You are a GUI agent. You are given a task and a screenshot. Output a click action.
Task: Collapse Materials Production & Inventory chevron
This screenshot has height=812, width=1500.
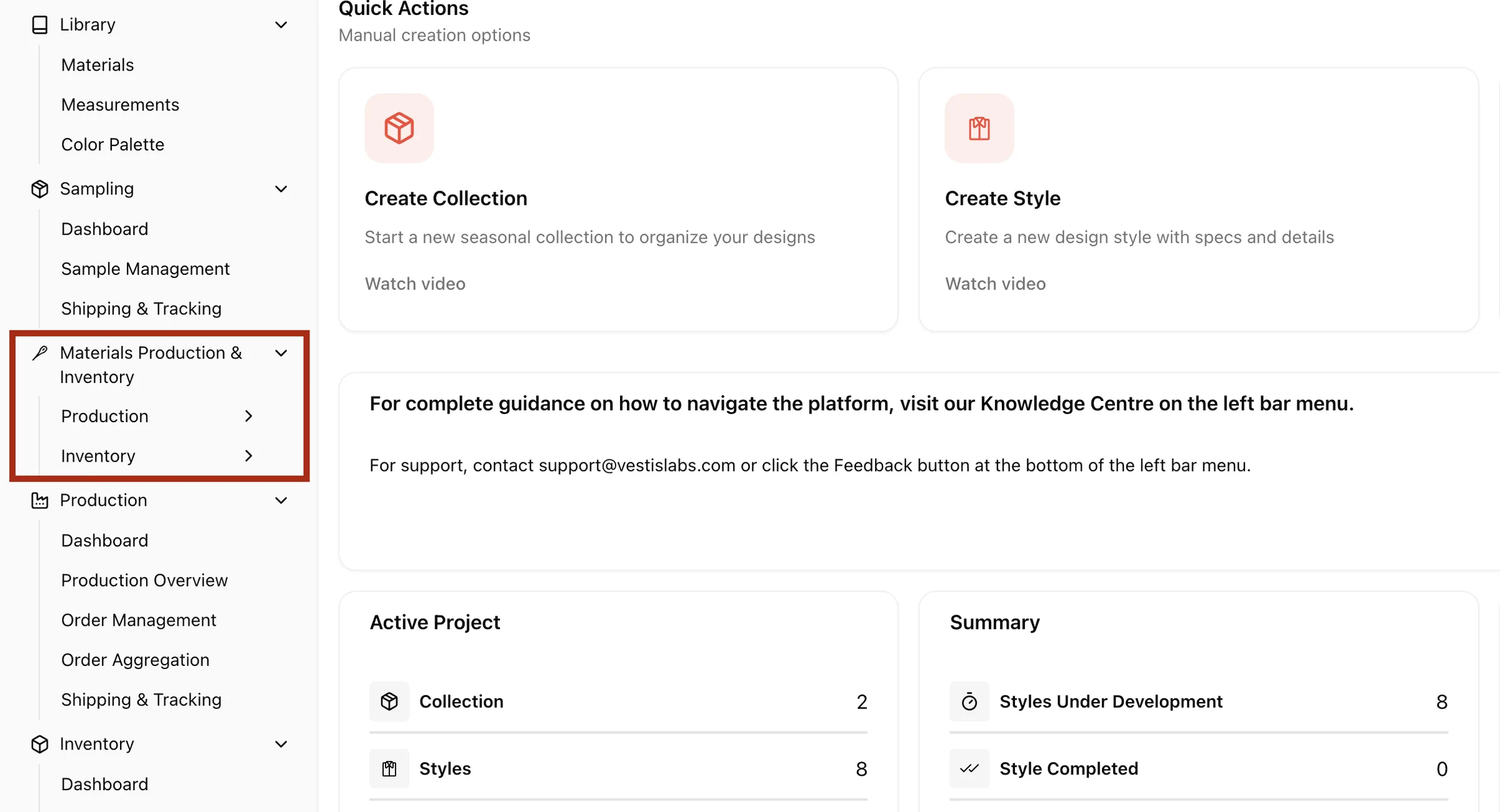point(281,353)
